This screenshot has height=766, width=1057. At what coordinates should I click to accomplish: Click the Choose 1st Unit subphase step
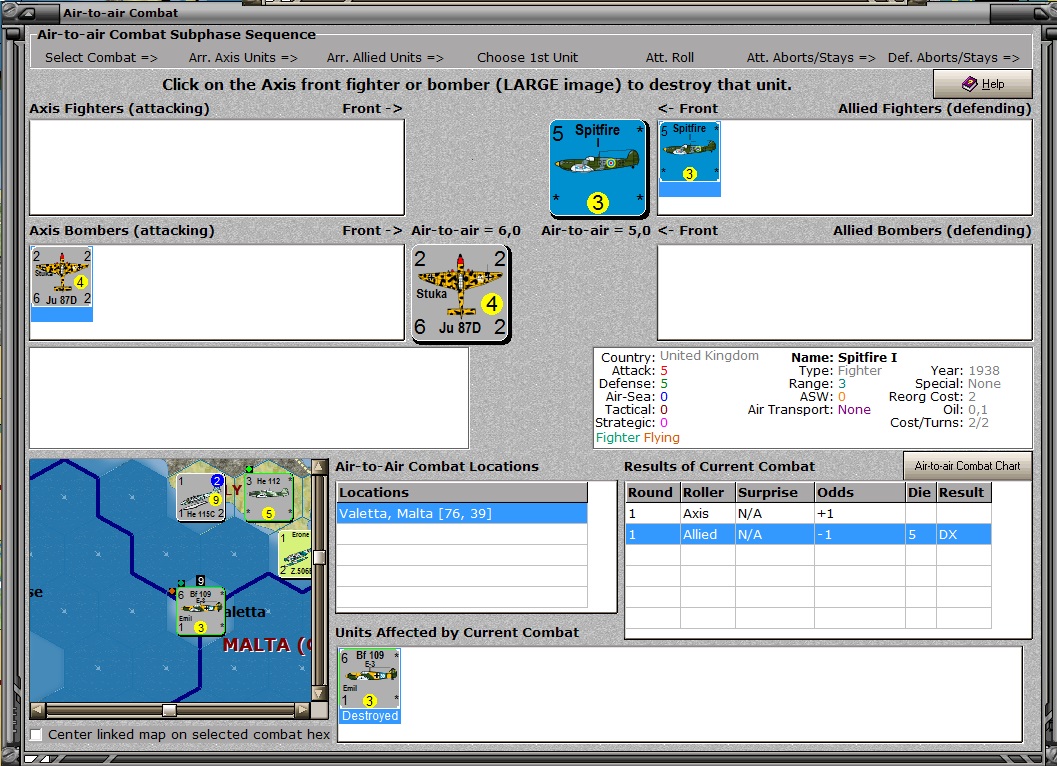[527, 58]
